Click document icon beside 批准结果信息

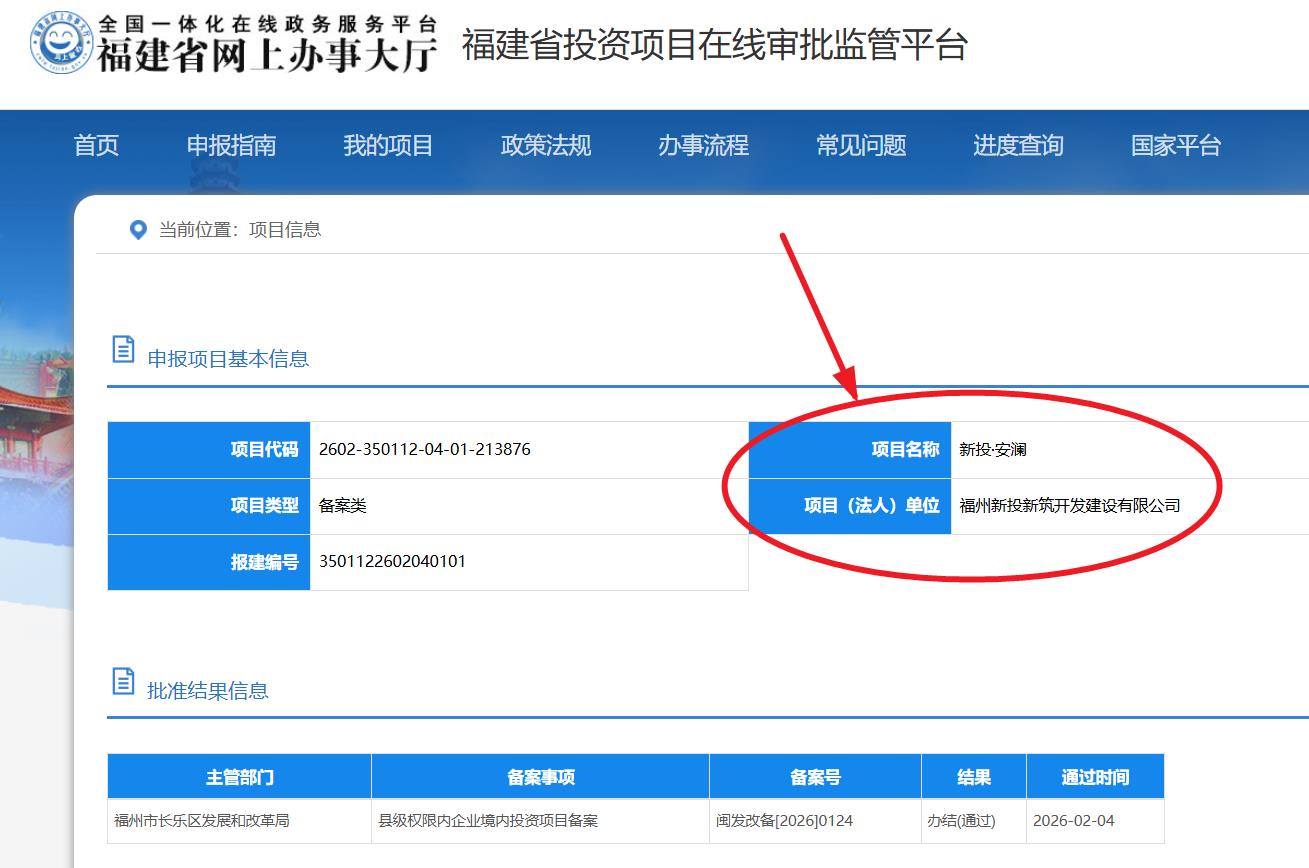pyautogui.click(x=123, y=681)
